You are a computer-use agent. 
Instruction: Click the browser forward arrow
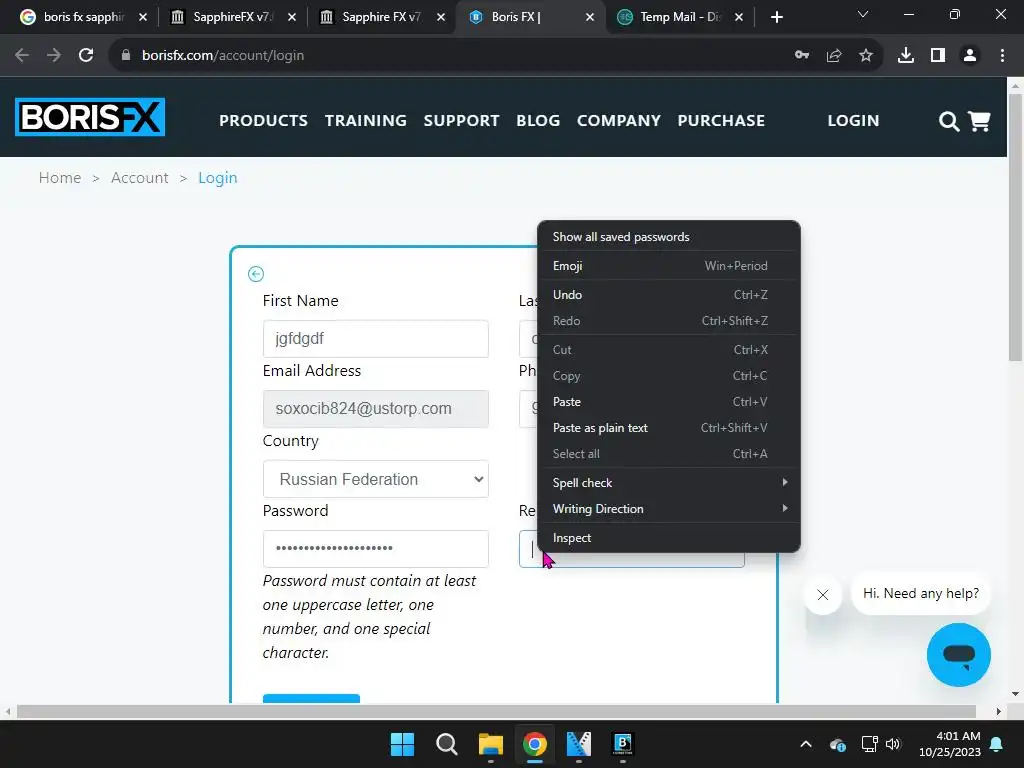click(54, 56)
